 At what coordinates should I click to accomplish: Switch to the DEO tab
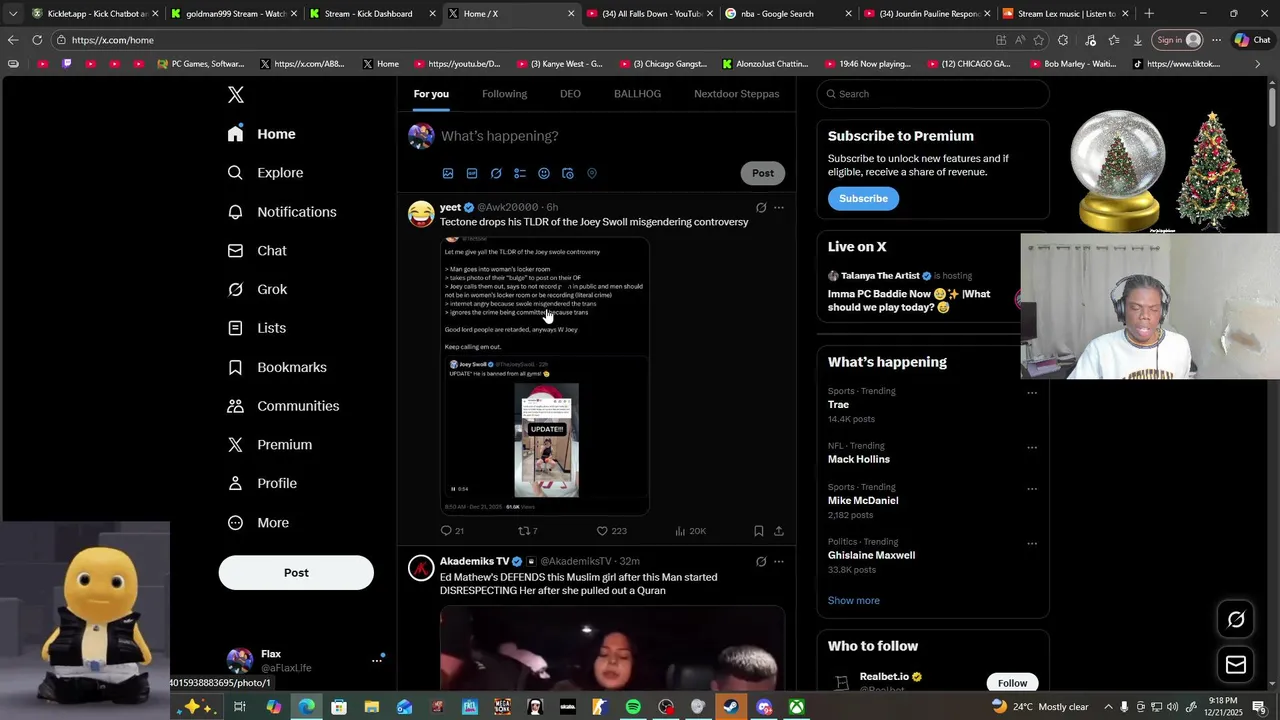tap(570, 94)
